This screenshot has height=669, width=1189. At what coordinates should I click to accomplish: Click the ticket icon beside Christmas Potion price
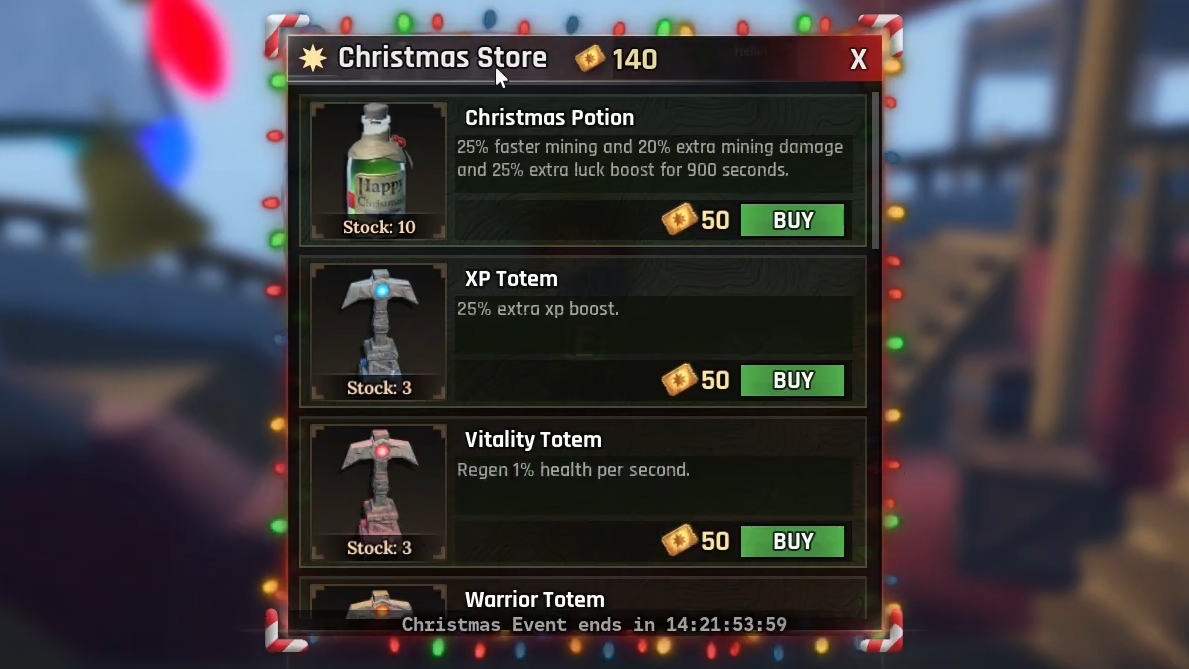(x=679, y=219)
